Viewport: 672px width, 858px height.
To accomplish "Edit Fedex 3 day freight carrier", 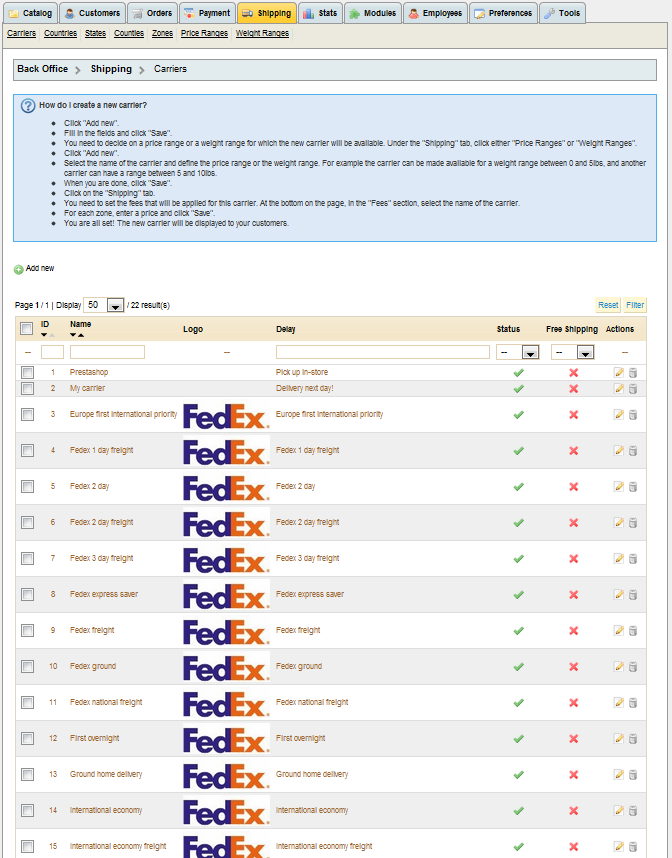I will click(619, 559).
